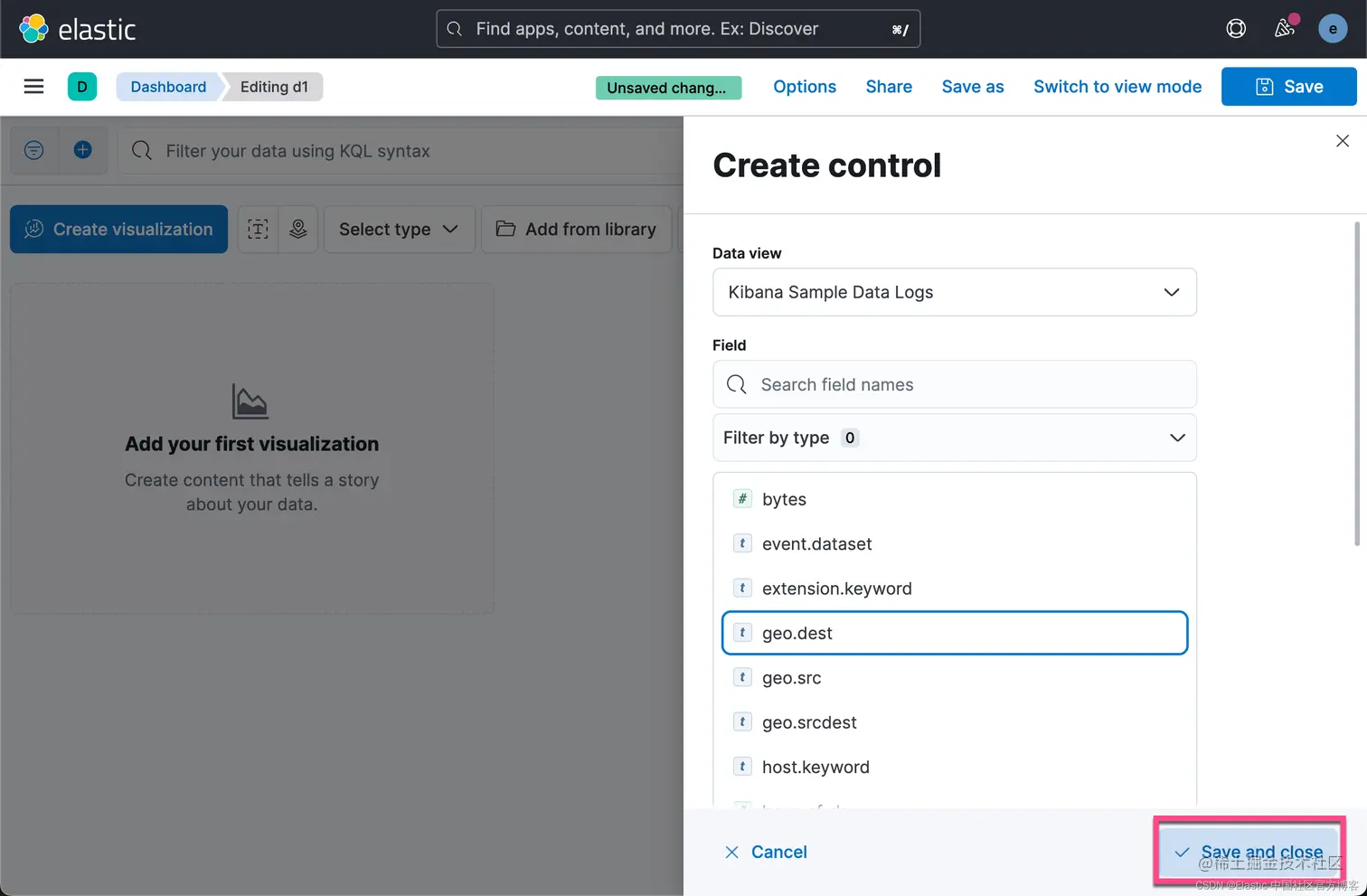Click the search icon in global search bar

pos(455,29)
